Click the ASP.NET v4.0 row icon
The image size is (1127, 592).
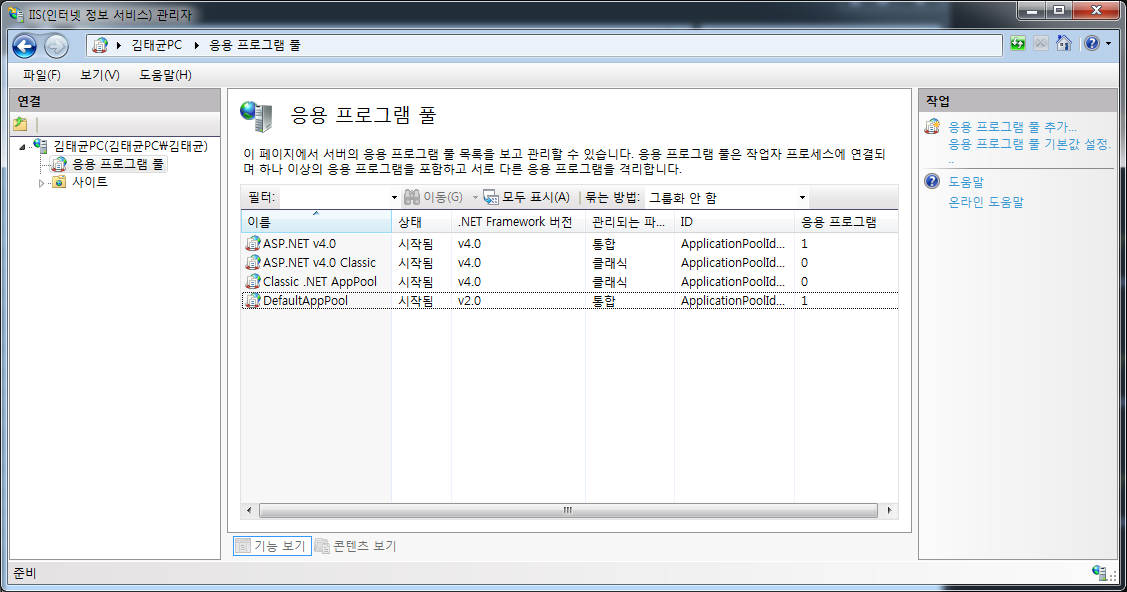[x=252, y=244]
